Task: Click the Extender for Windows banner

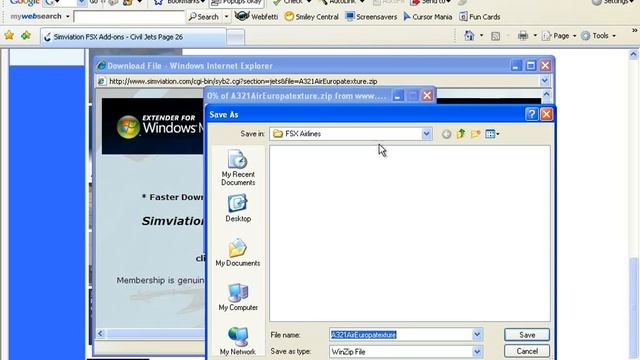Action: pos(153,126)
